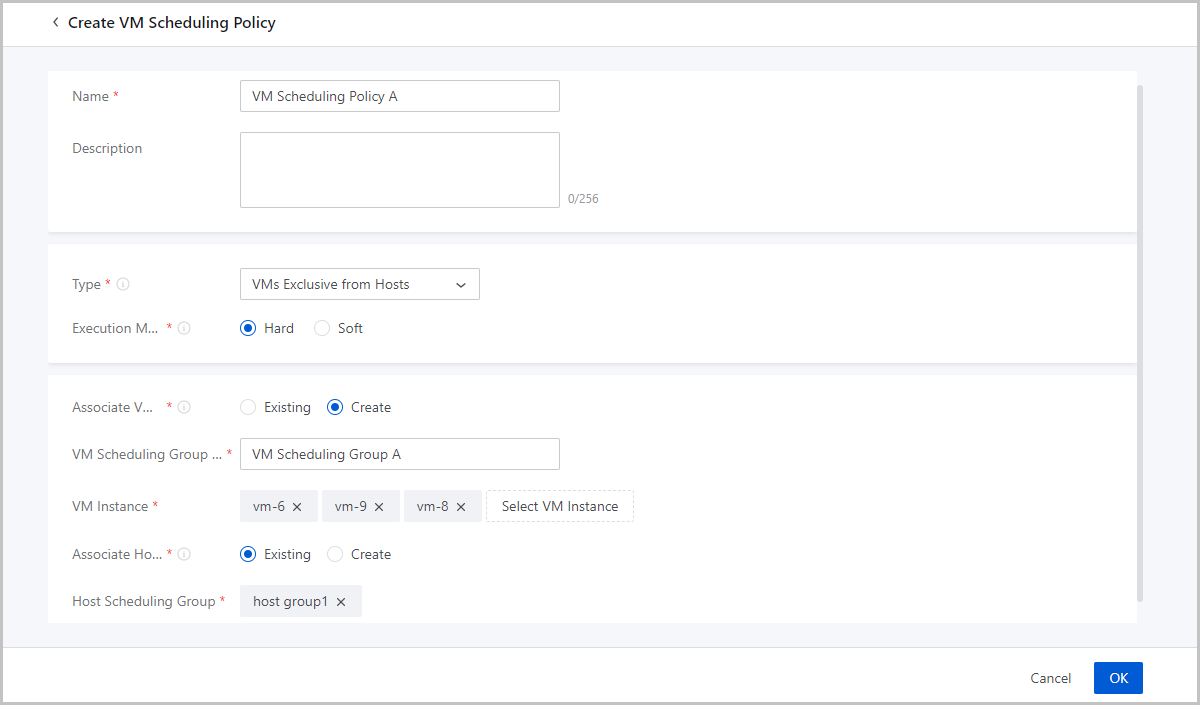This screenshot has height=705, width=1200.
Task: Select the Soft execution mode option
Action: pos(322,328)
